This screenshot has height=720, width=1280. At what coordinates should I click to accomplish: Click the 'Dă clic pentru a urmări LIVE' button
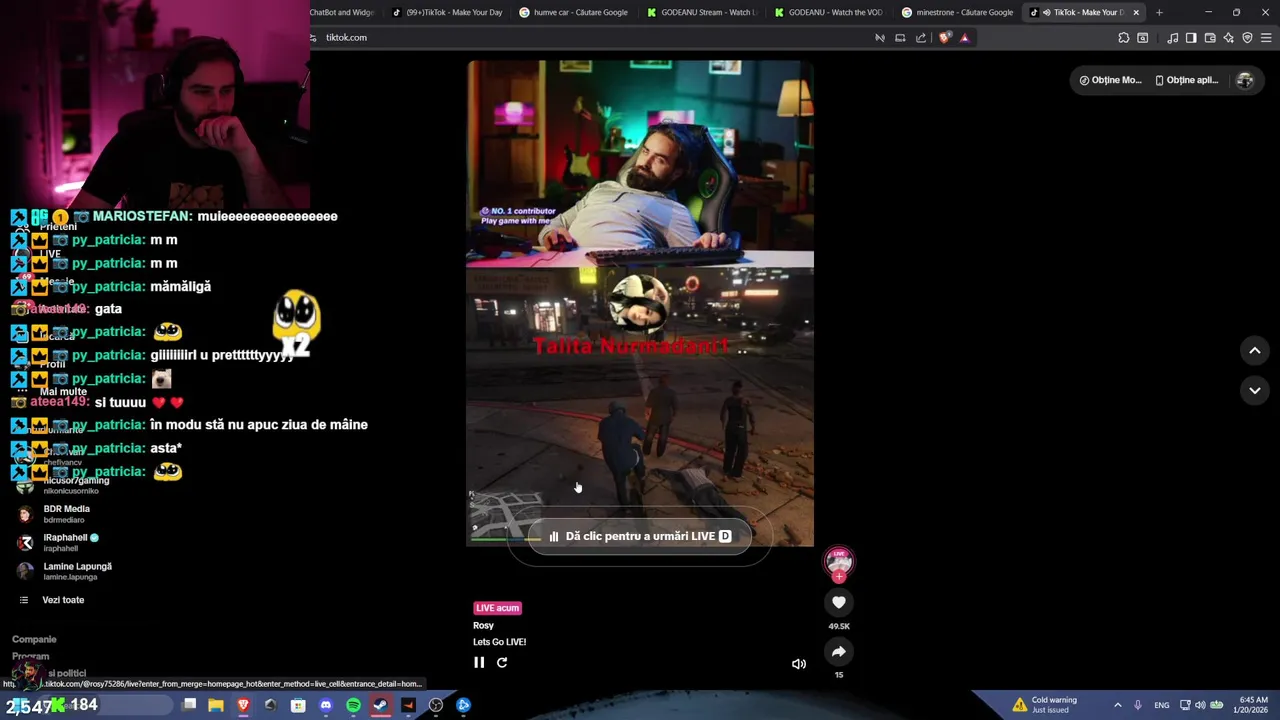click(x=640, y=536)
